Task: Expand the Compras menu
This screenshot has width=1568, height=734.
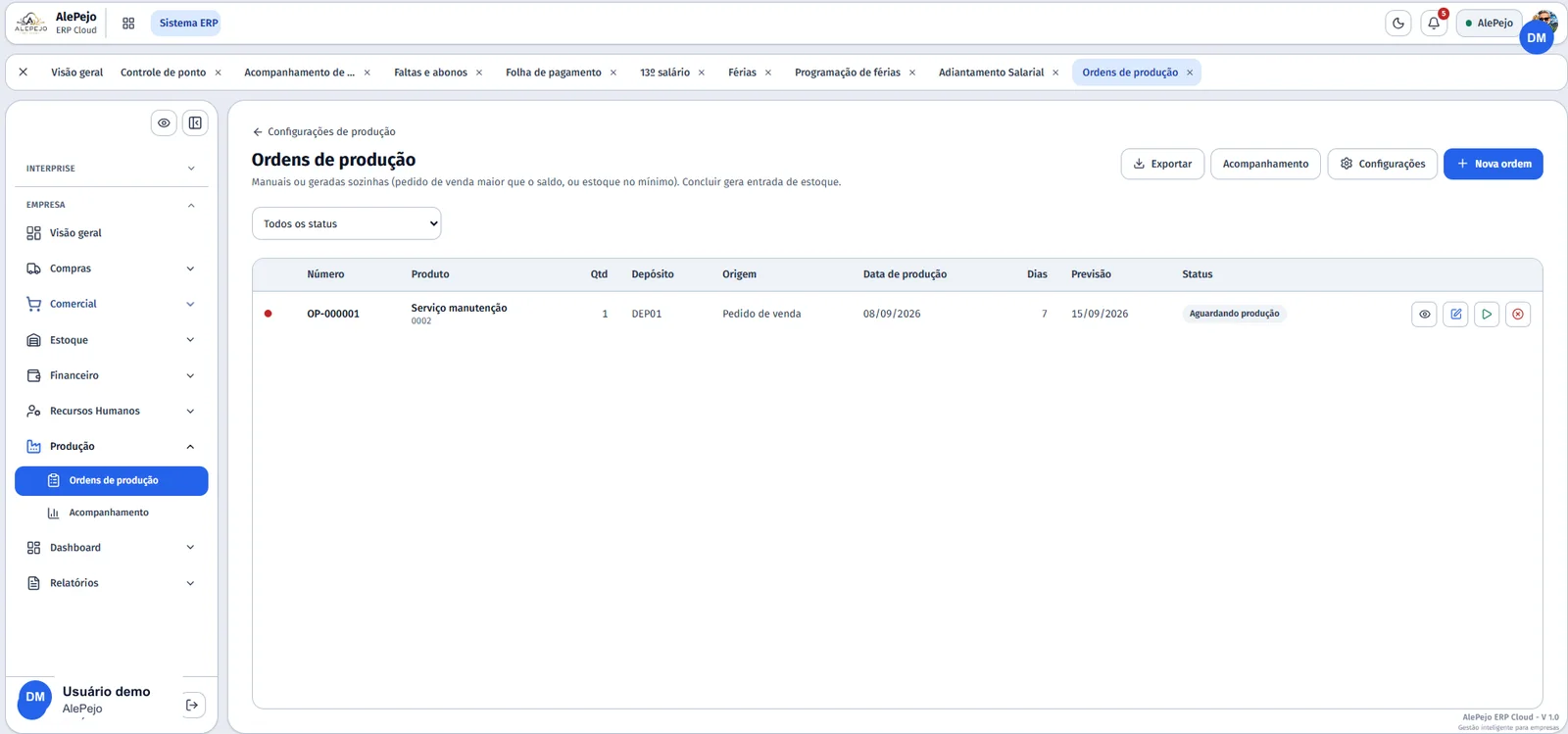Action: (x=112, y=269)
